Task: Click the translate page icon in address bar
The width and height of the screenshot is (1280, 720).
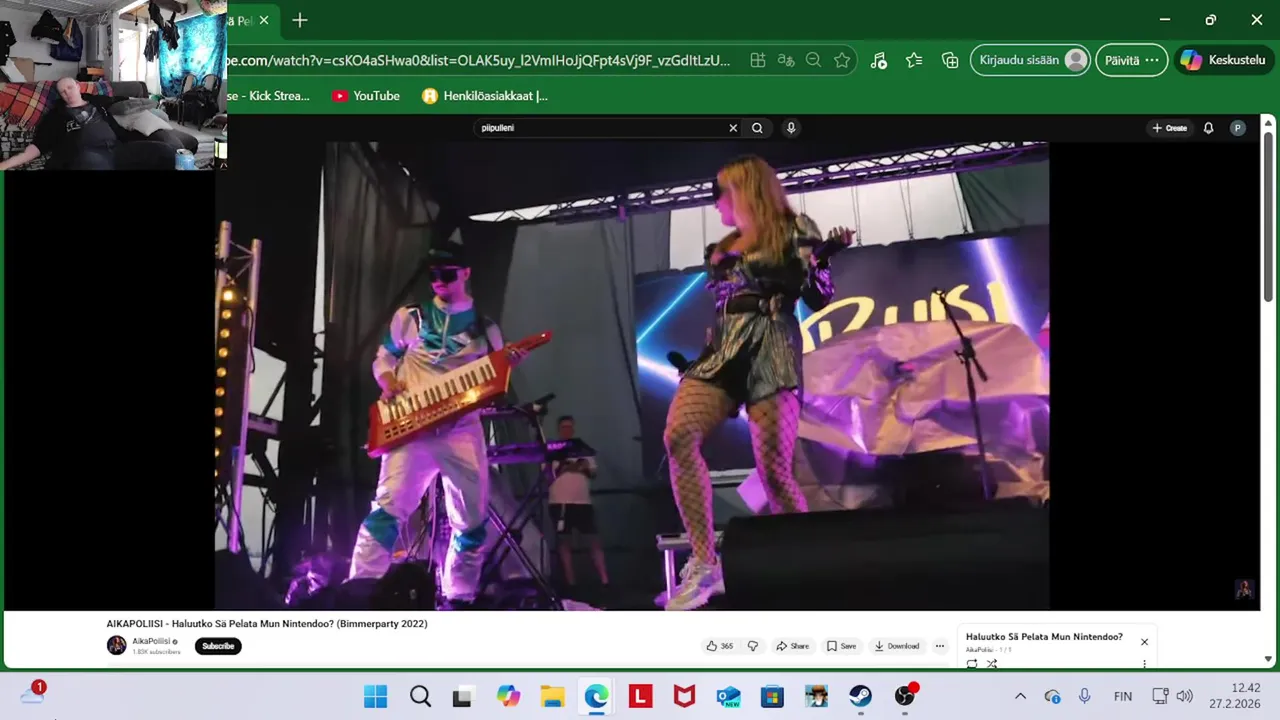Action: (786, 60)
